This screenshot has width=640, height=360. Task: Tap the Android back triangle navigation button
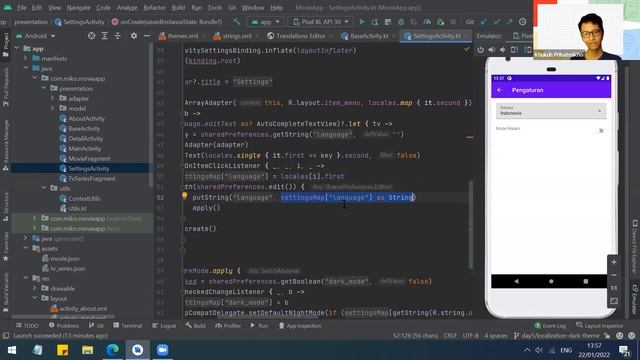pyautogui.click(x=516, y=281)
